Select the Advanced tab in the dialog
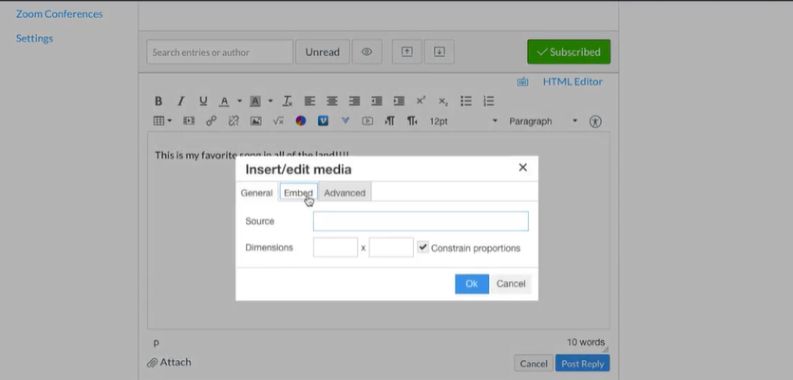 (344, 193)
